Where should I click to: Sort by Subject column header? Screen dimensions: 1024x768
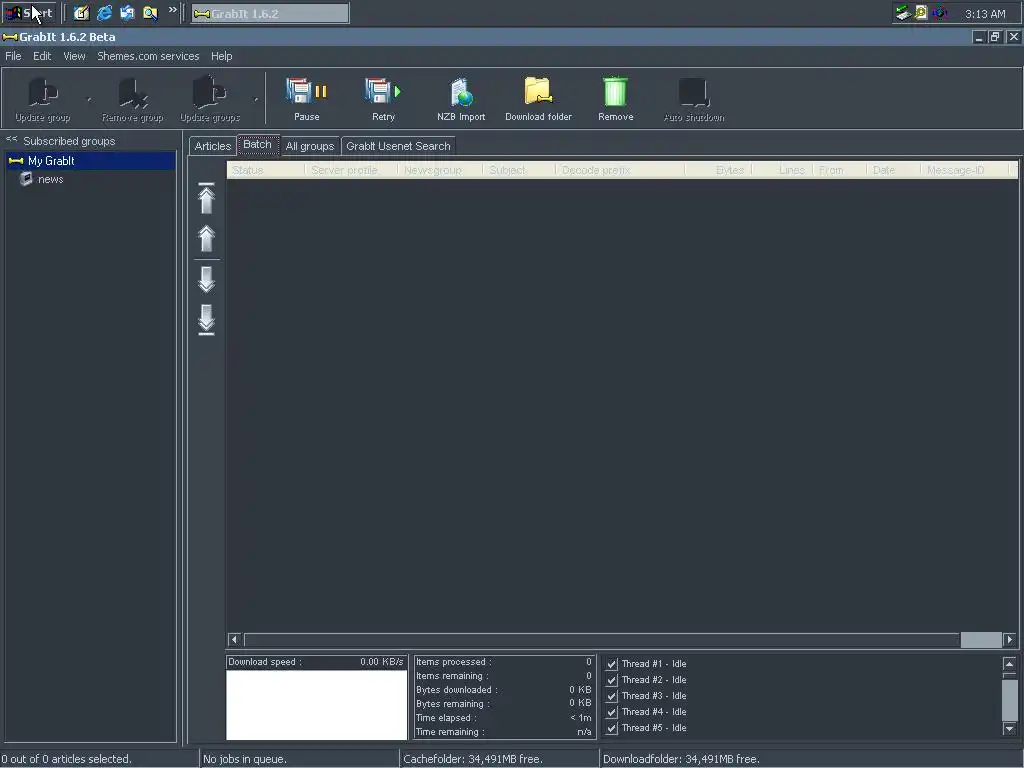pos(519,170)
